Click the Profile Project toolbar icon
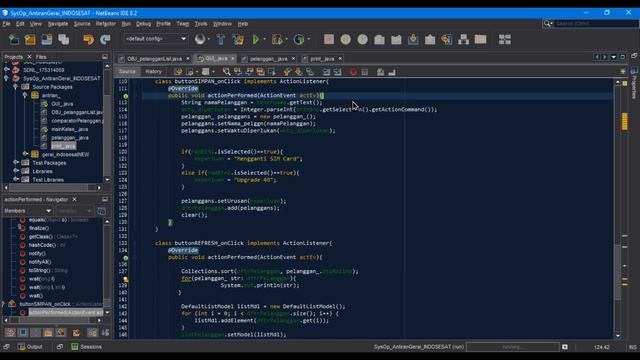The image size is (640, 360). 298,39
